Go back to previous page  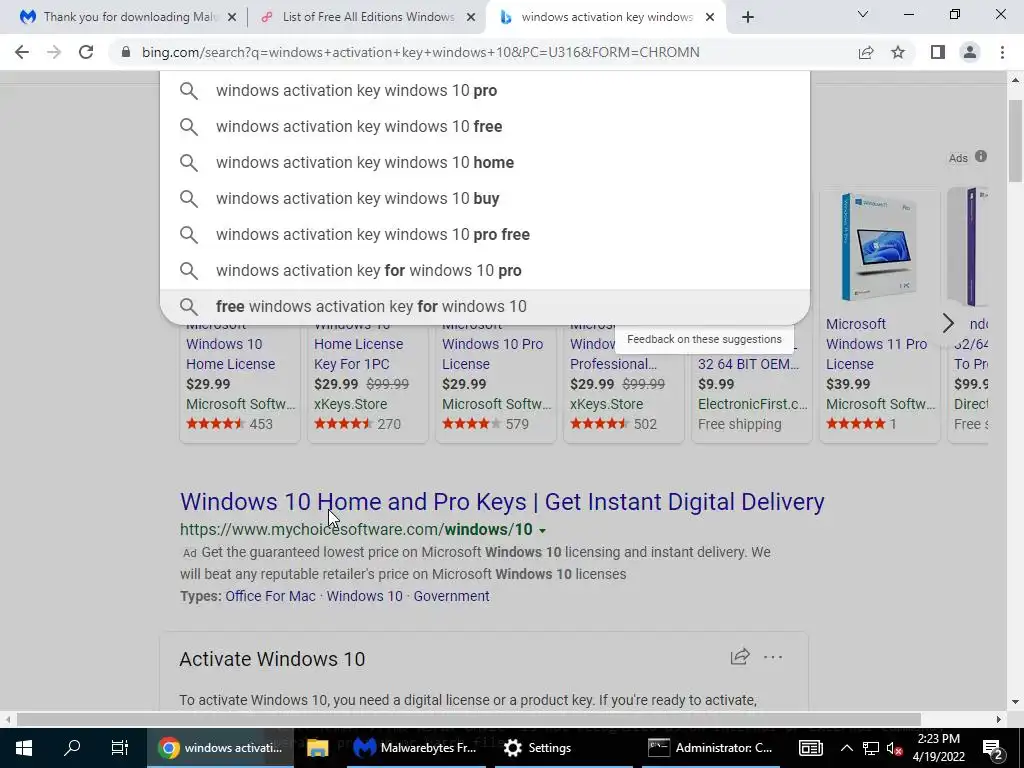pyautogui.click(x=22, y=52)
